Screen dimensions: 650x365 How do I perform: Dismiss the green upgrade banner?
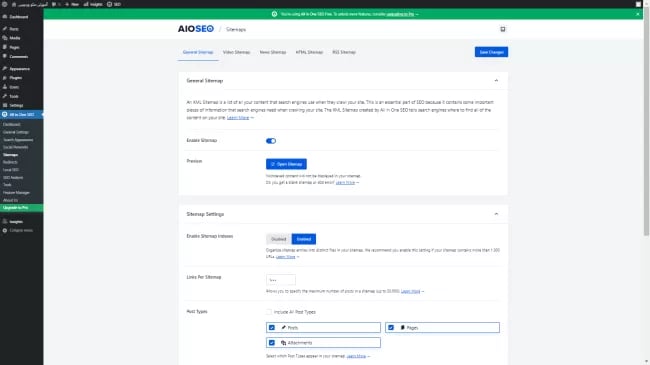point(638,14)
